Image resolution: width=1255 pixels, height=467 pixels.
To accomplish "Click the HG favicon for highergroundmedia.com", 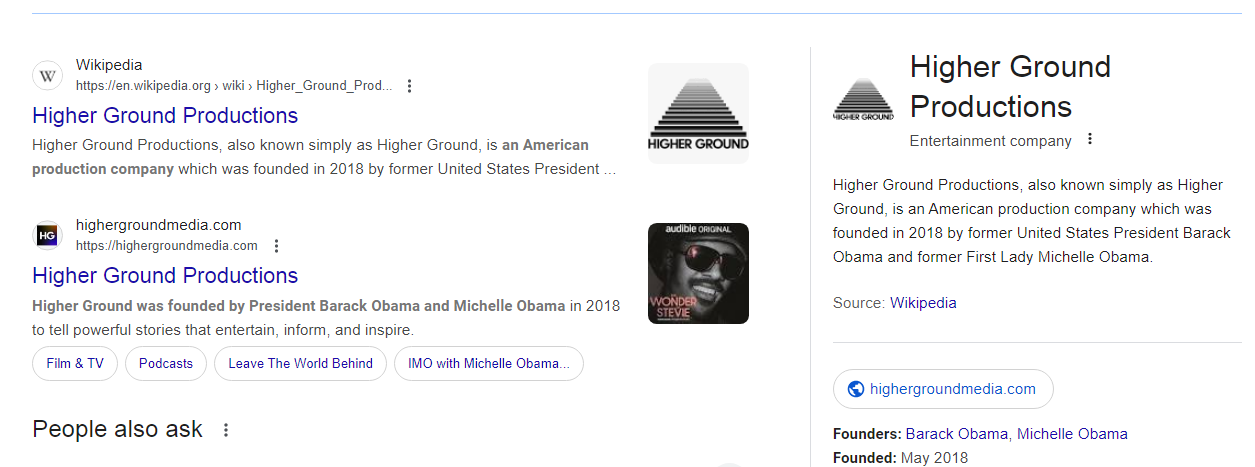I will tap(47, 236).
